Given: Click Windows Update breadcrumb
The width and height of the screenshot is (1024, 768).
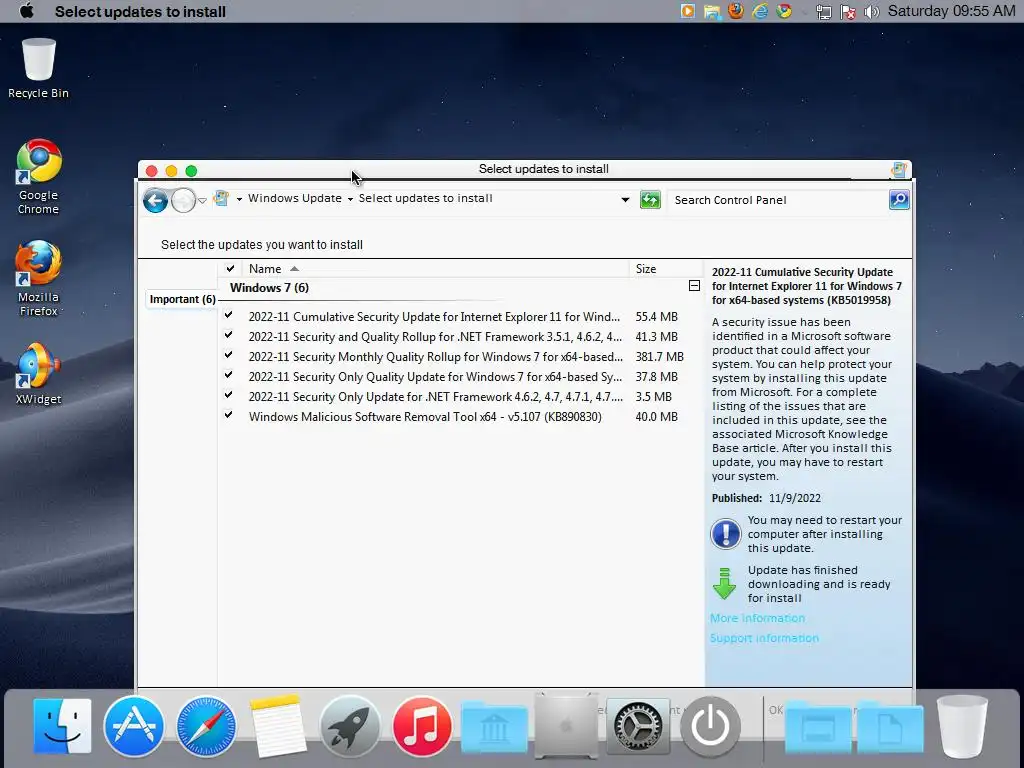Looking at the screenshot, I should pos(295,199).
